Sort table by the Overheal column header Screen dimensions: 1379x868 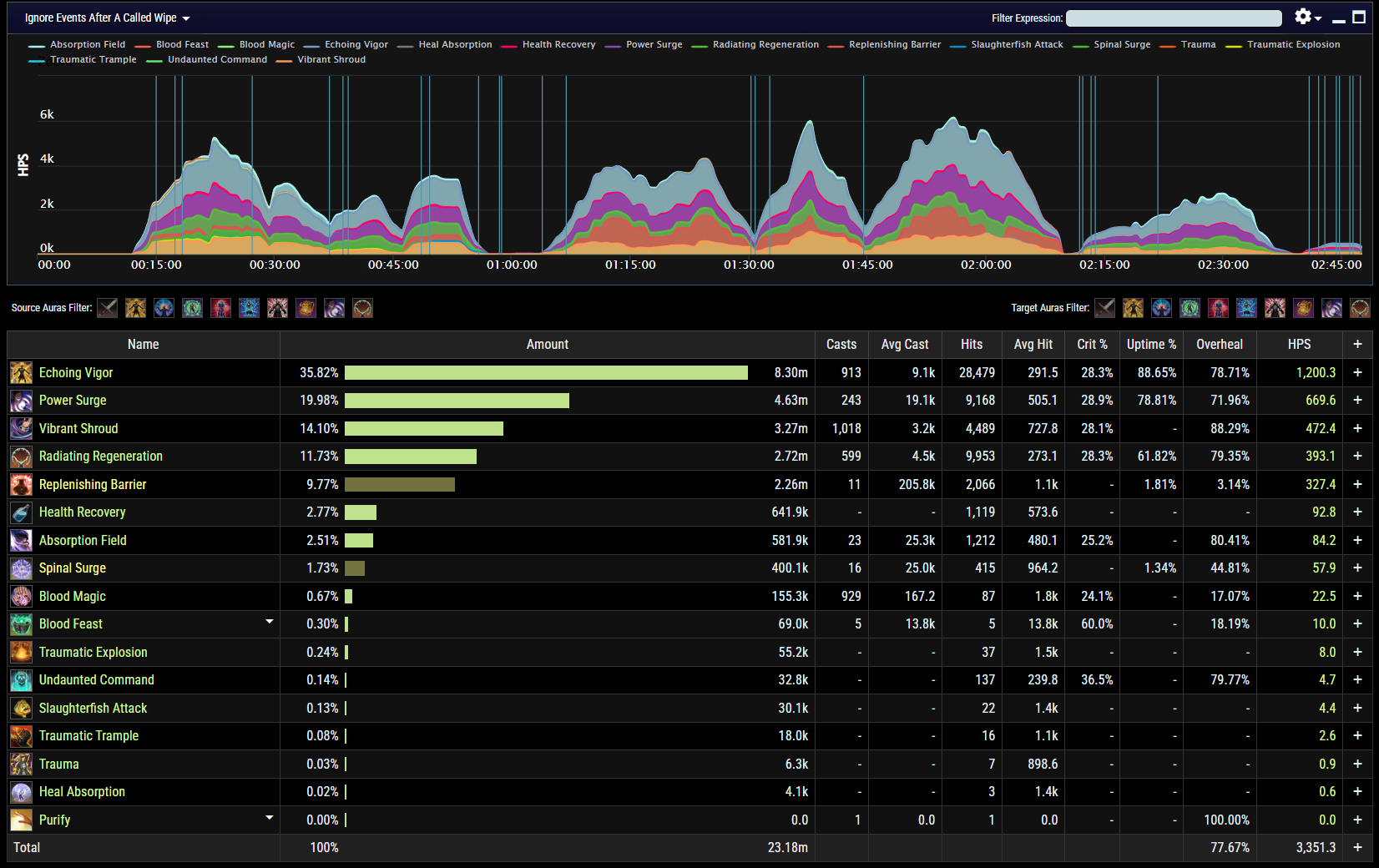[x=1219, y=345]
